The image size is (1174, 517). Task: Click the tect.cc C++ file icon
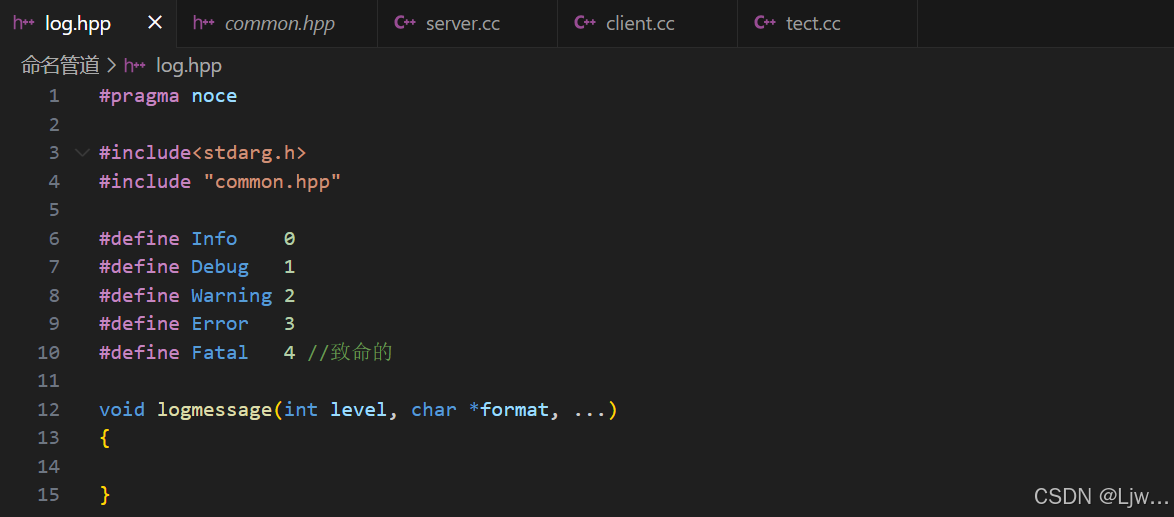[765, 23]
